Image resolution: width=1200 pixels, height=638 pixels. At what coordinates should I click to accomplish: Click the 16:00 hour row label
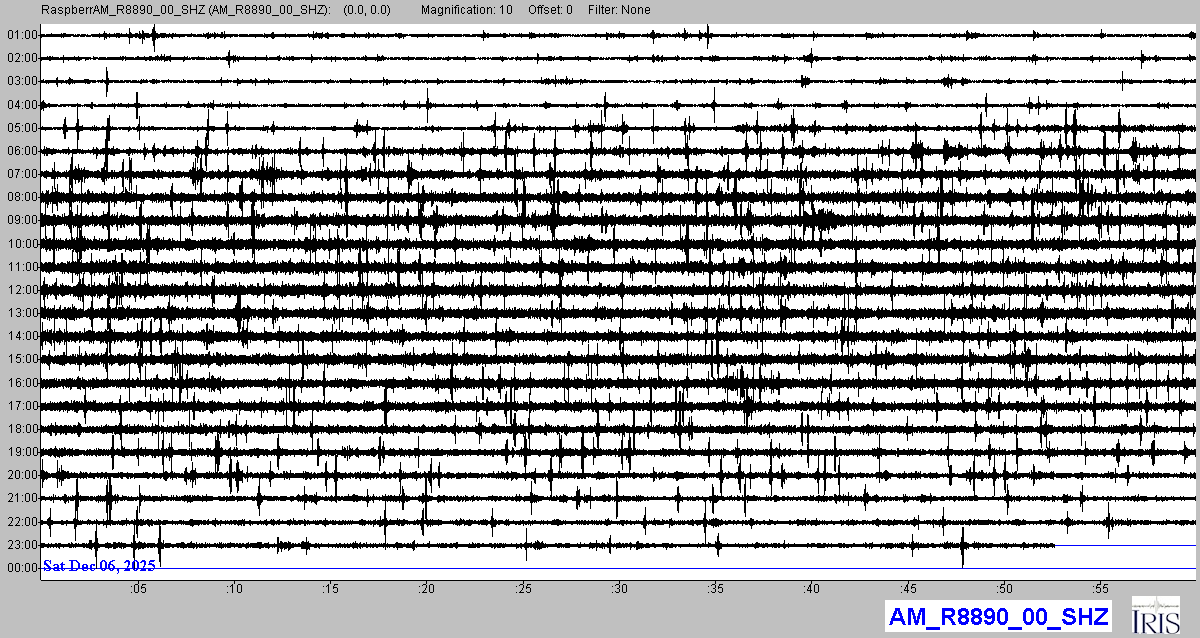(22, 383)
